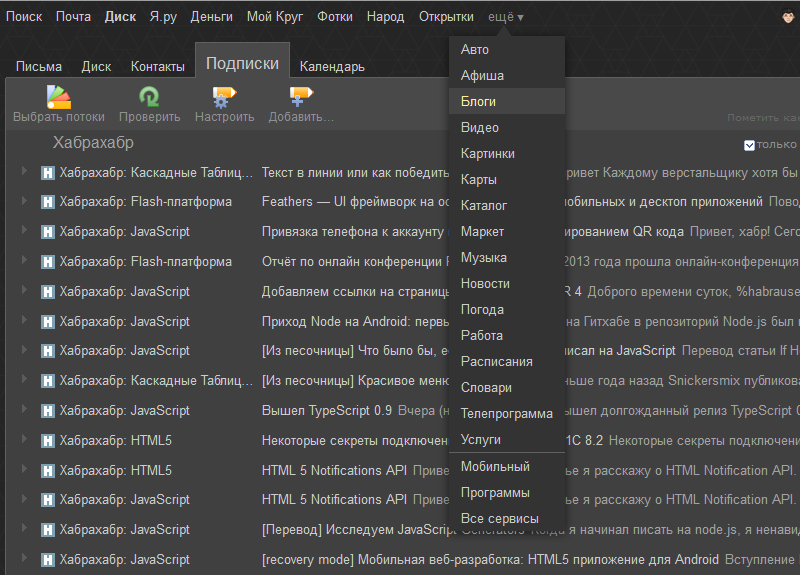Open Мой Круг link in top bar
800x575 pixels.
274,17
